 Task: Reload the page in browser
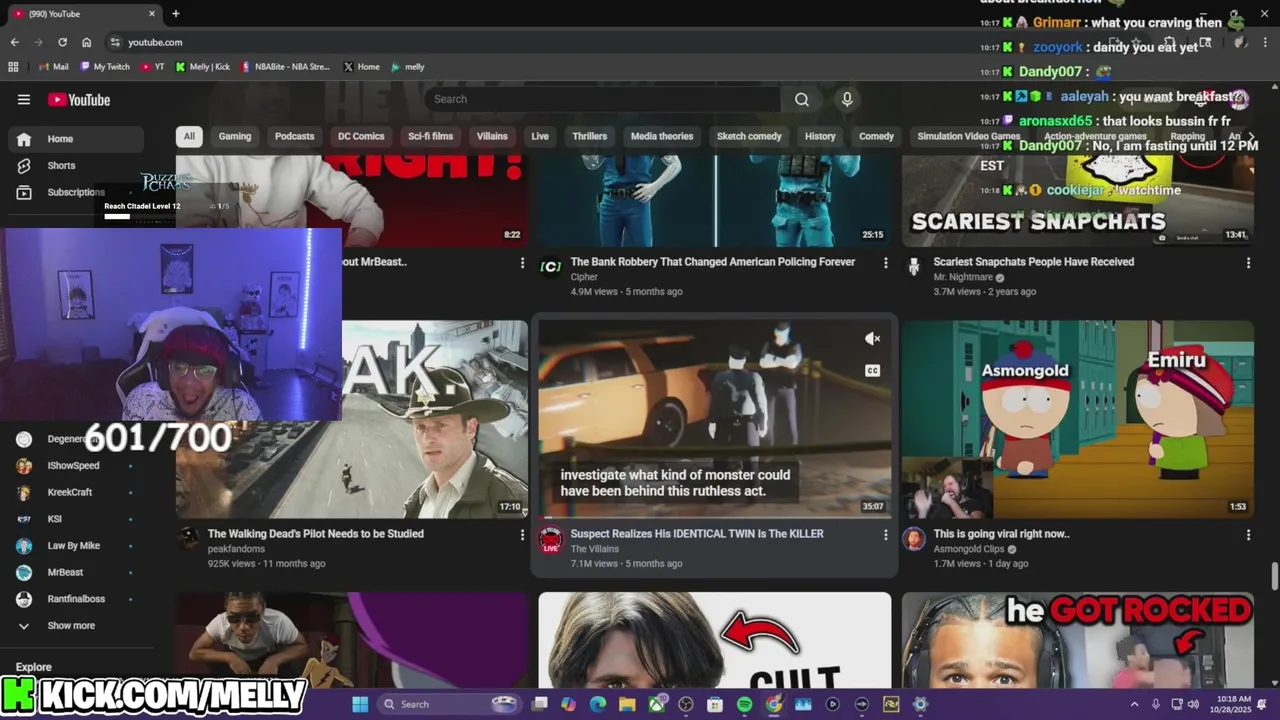62,42
